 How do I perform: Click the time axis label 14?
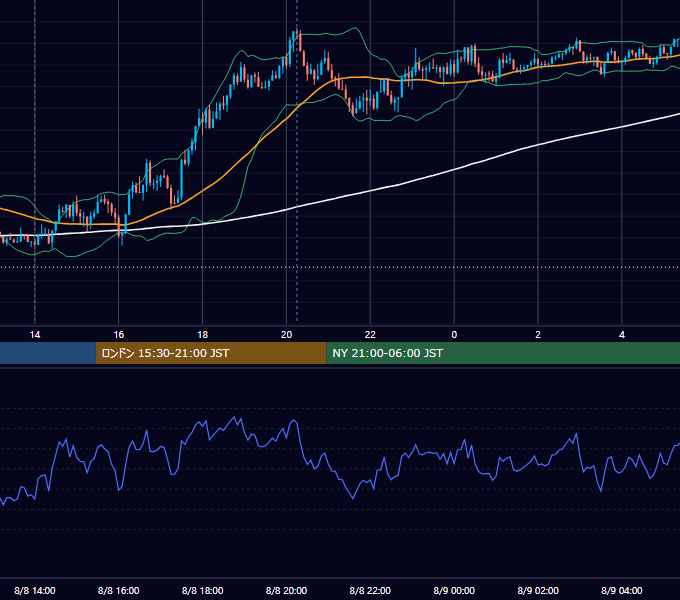pos(35,335)
